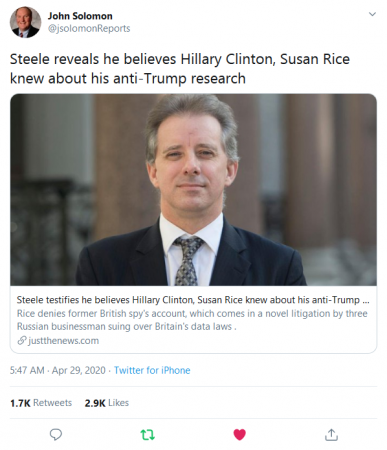This screenshot has width=387, height=450.
Task: Click the article headline 'Steele testifies he believes'
Action: [x=193, y=300]
